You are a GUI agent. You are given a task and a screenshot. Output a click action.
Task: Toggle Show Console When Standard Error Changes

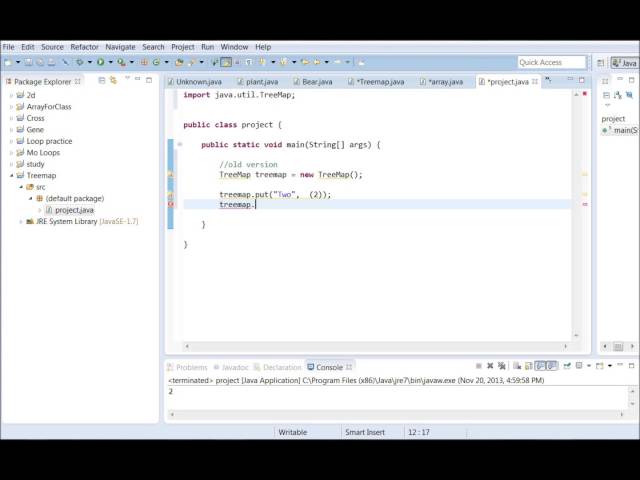coord(552,366)
